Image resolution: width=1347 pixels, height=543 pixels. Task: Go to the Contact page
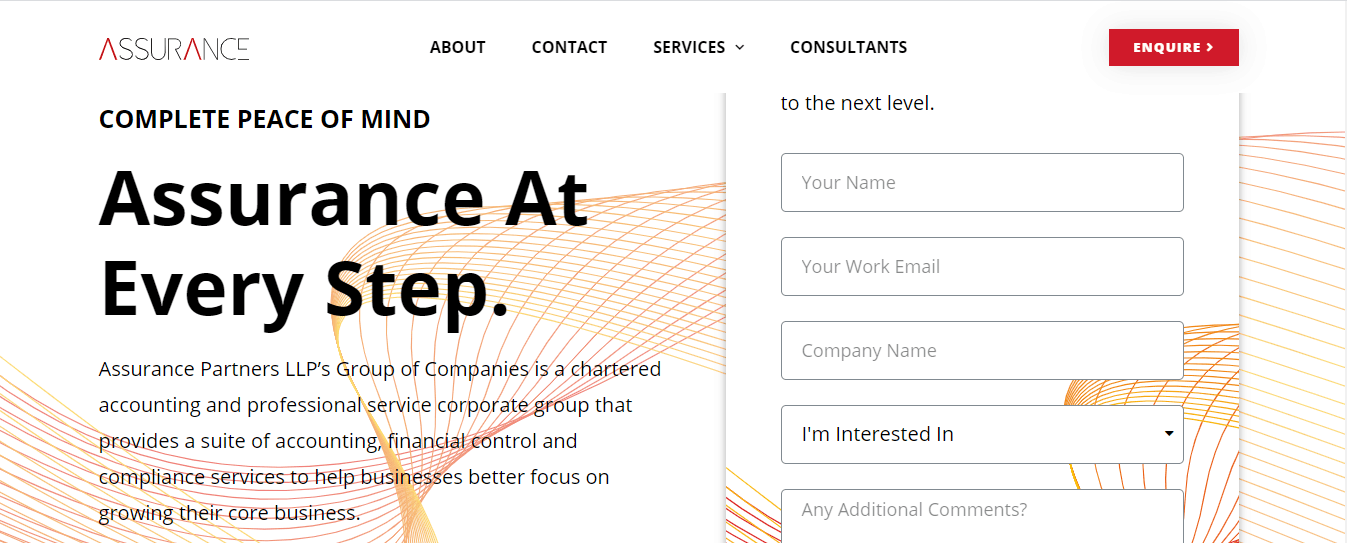(569, 47)
